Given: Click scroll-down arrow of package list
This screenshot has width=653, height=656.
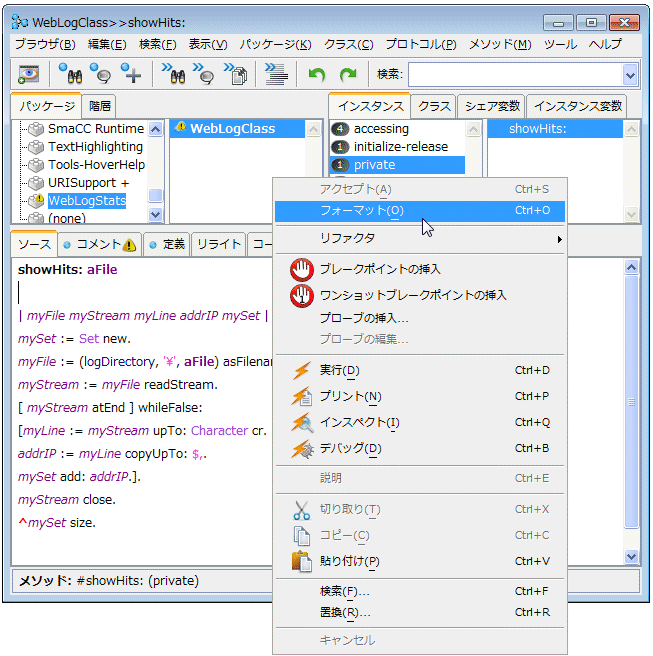Looking at the screenshot, I should click(x=155, y=214).
